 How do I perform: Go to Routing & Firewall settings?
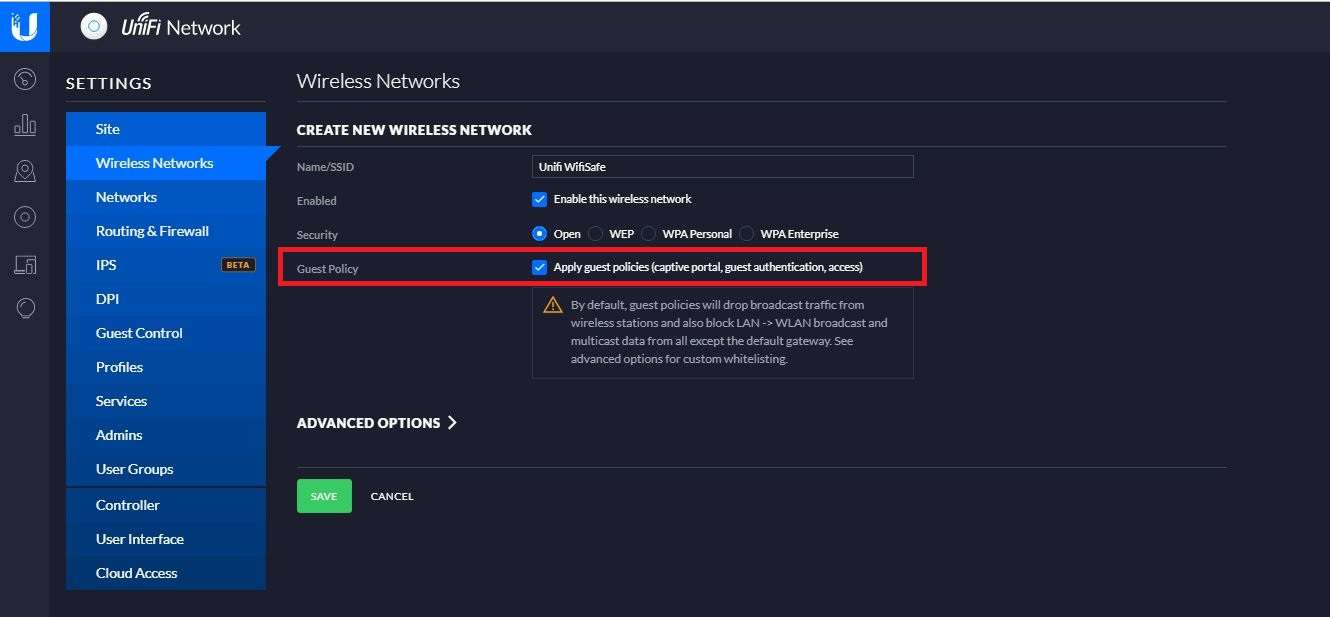point(152,231)
